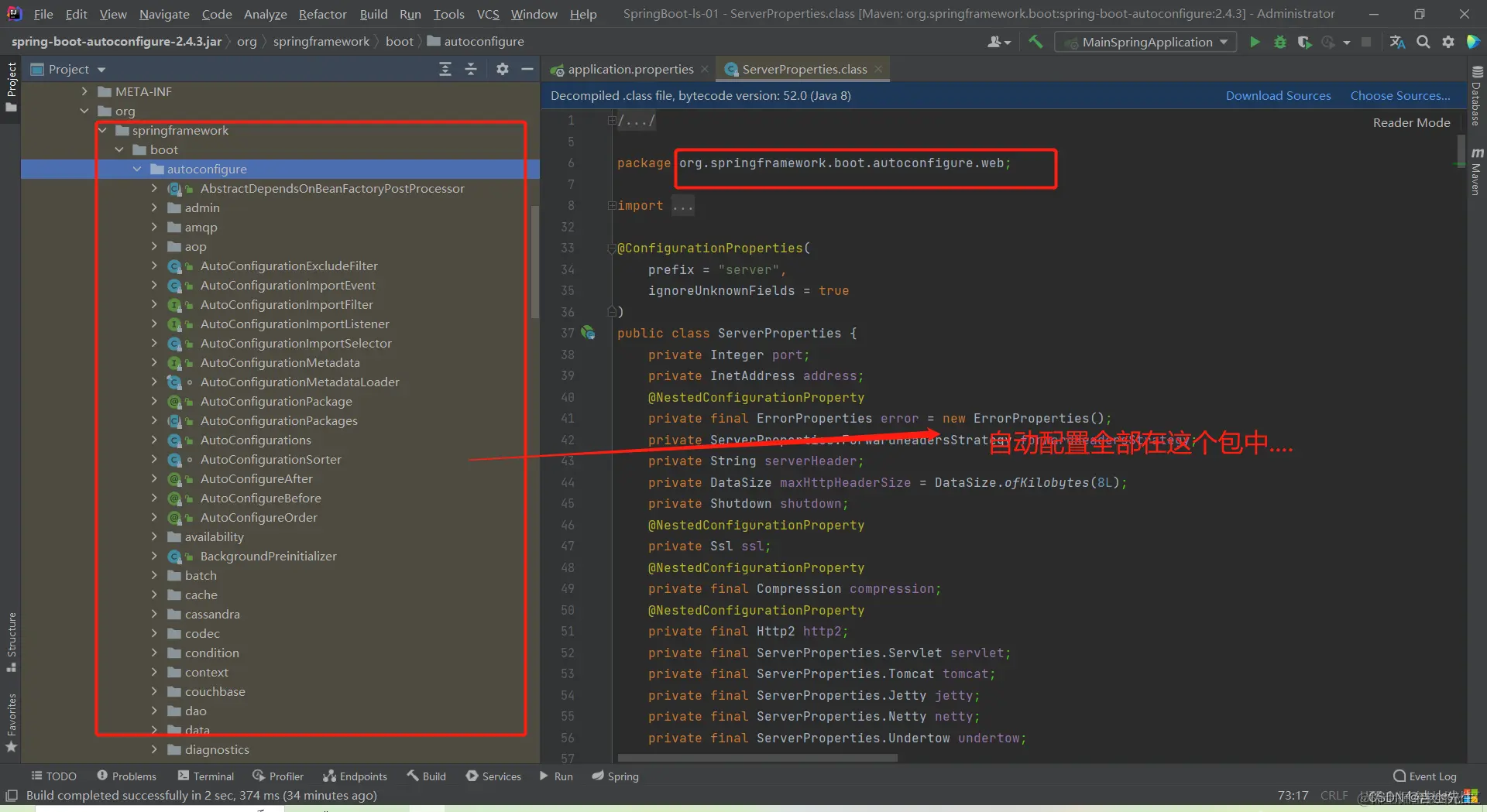Image resolution: width=1487 pixels, height=812 pixels.
Task: Open the Maven side panel
Action: coord(1476,170)
